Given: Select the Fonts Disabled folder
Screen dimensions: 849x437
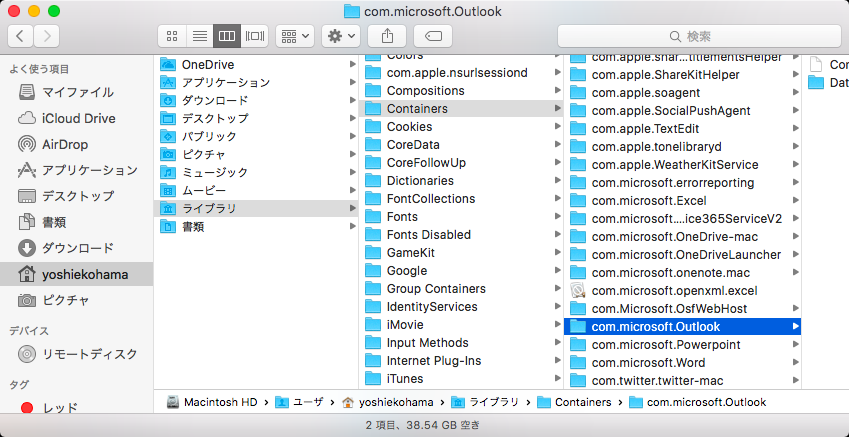Looking at the screenshot, I should point(461,234).
